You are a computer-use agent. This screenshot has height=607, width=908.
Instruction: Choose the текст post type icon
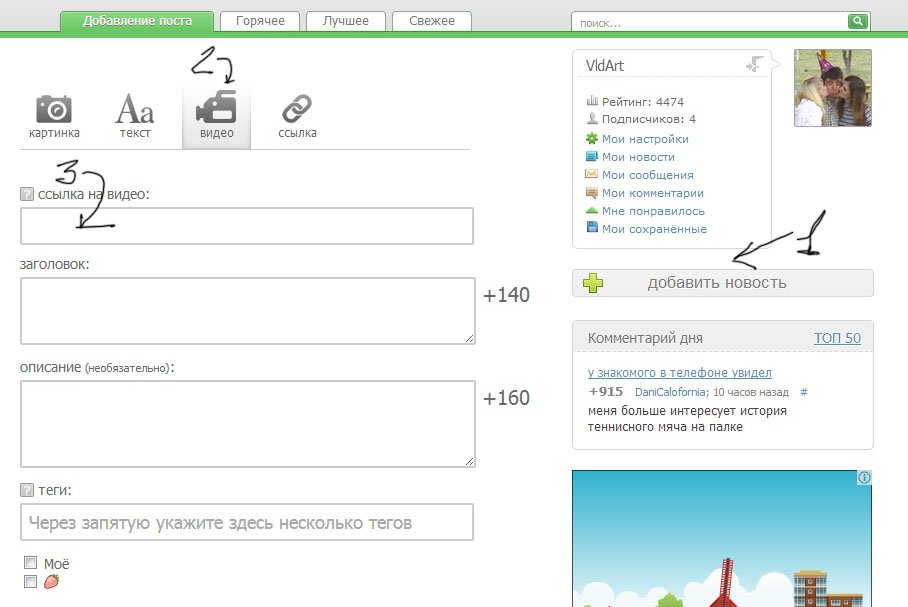coord(134,109)
